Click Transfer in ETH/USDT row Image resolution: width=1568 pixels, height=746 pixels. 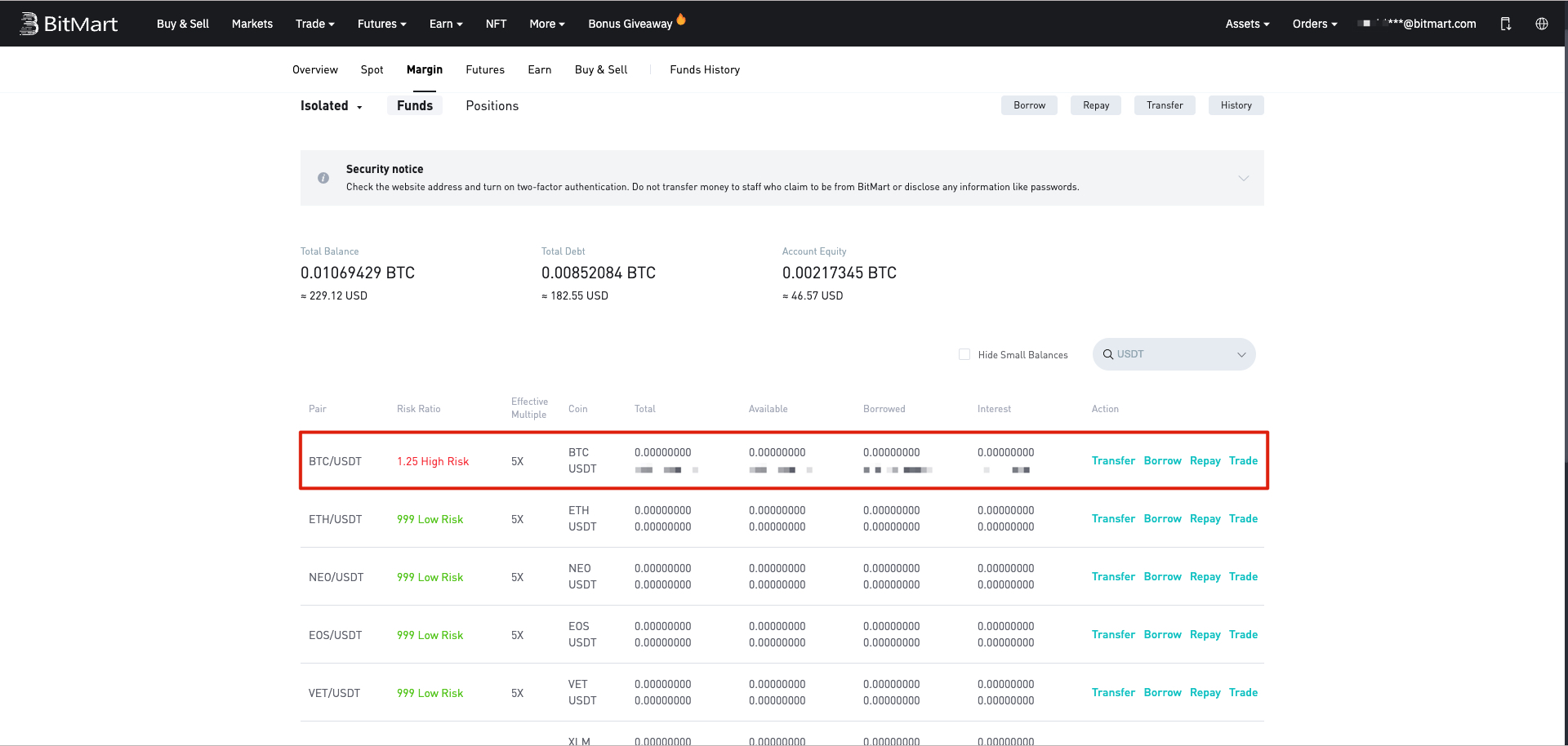(1113, 519)
